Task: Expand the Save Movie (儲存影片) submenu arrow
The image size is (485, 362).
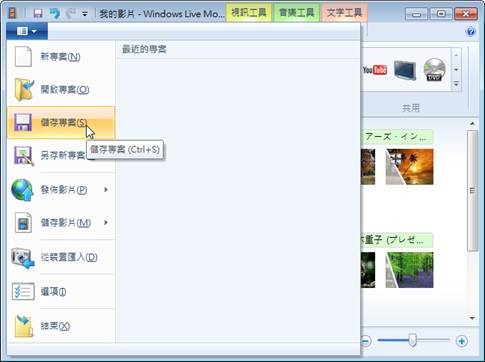Action: pyautogui.click(x=106, y=222)
